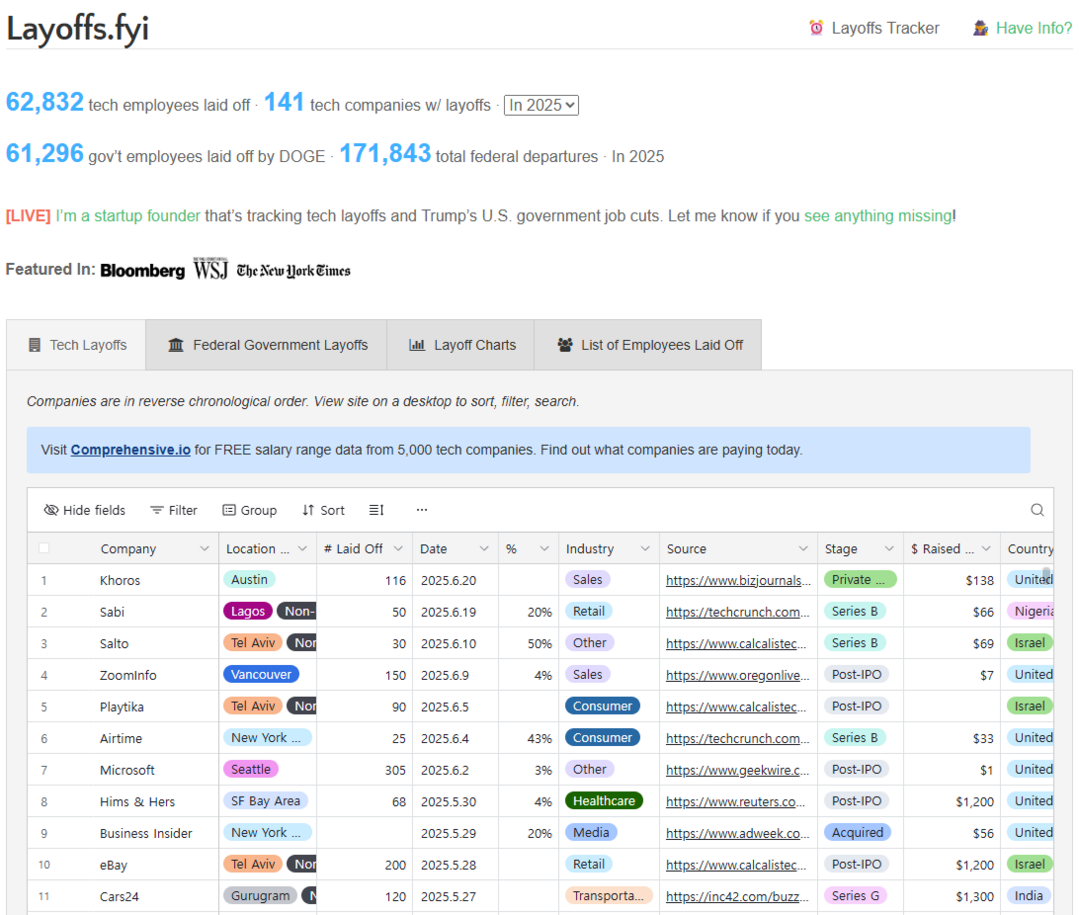The width and height of the screenshot is (1079, 915).
Task: Expand the # Laid Off column menu
Action: tap(398, 548)
